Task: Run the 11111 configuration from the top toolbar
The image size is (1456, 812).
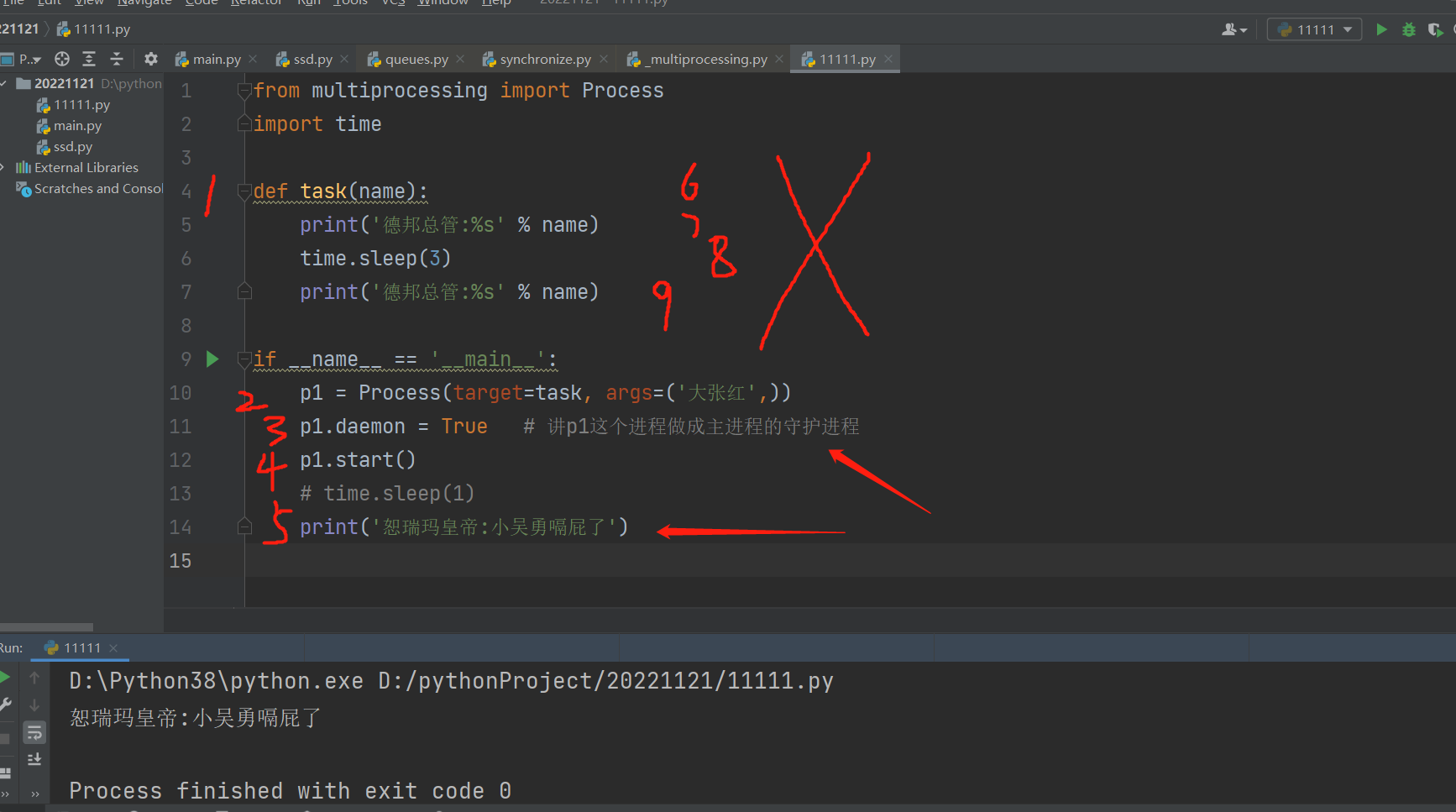Action: click(1381, 29)
